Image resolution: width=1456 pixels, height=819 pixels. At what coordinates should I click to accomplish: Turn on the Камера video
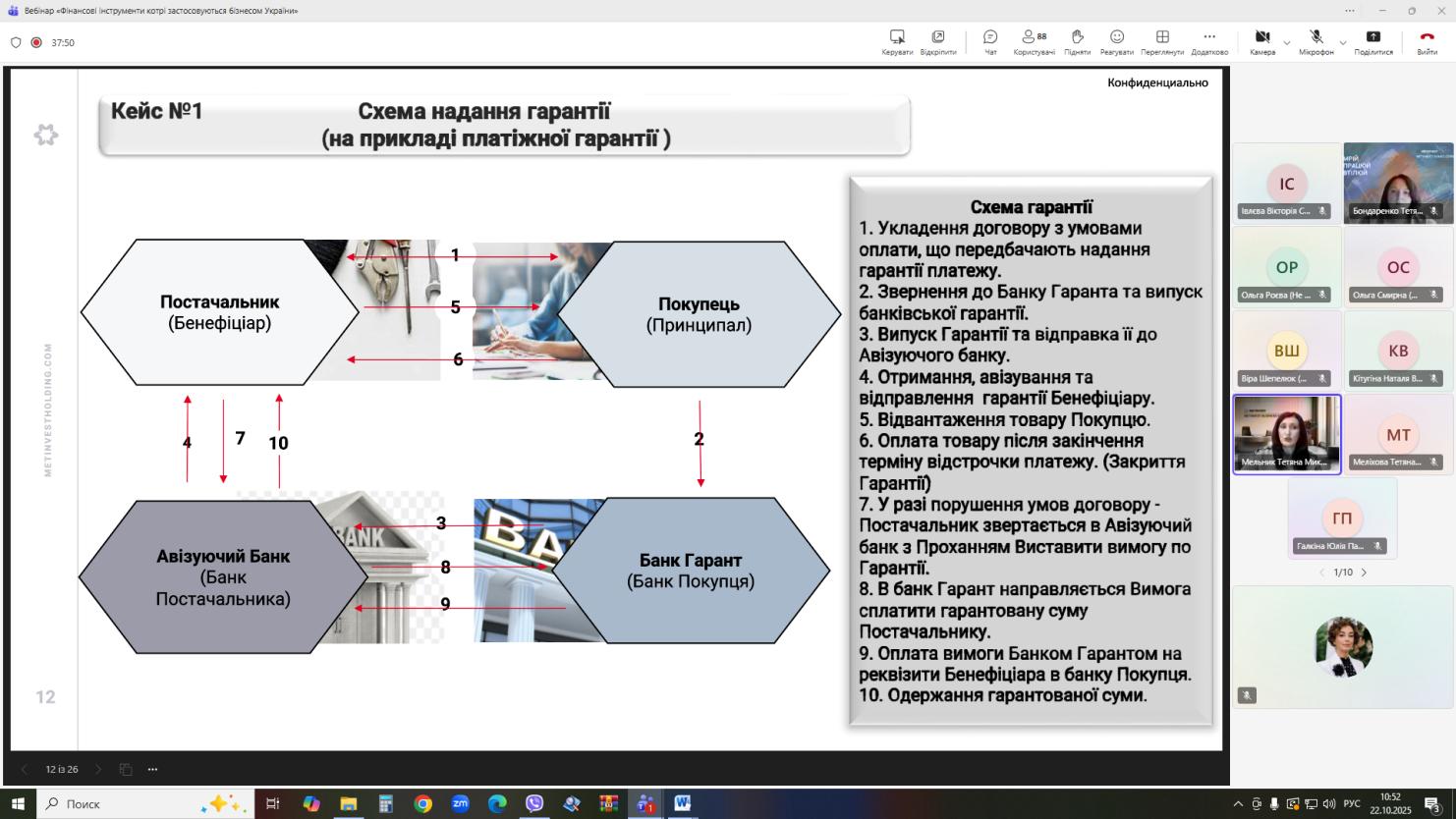tap(1261, 41)
